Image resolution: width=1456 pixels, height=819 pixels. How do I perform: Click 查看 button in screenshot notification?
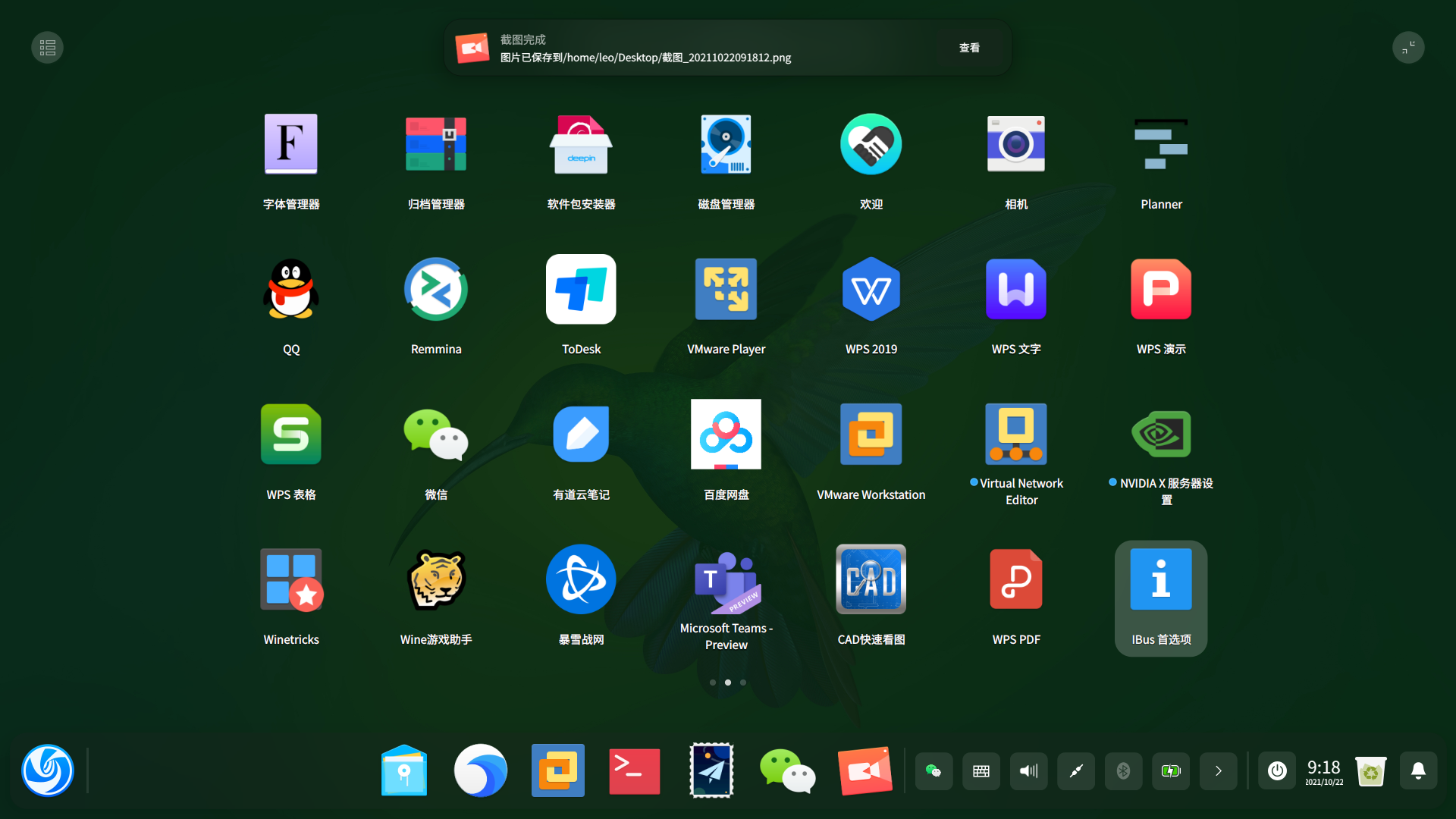coord(969,48)
